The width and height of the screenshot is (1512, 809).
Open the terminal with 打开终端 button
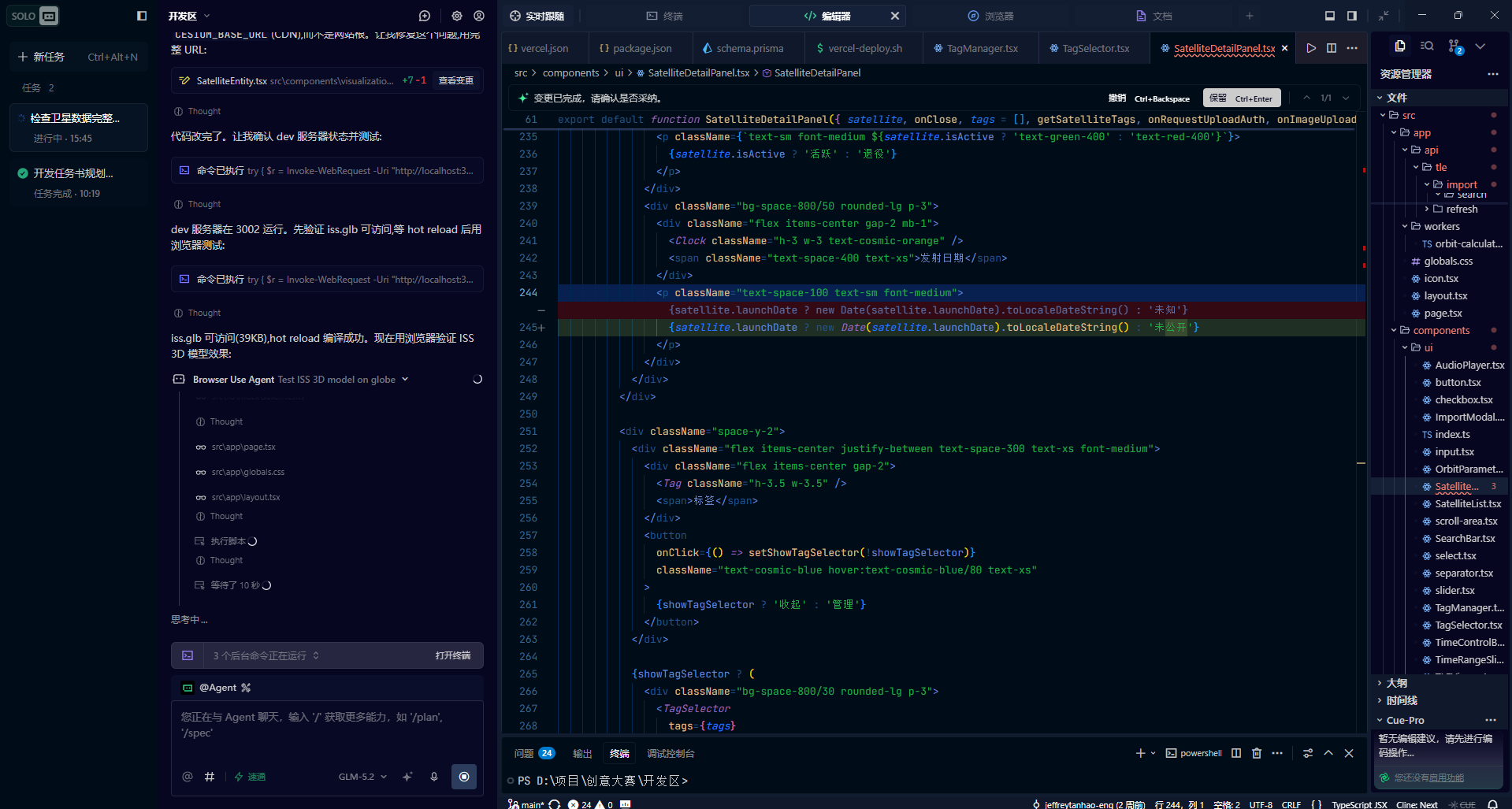(453, 655)
